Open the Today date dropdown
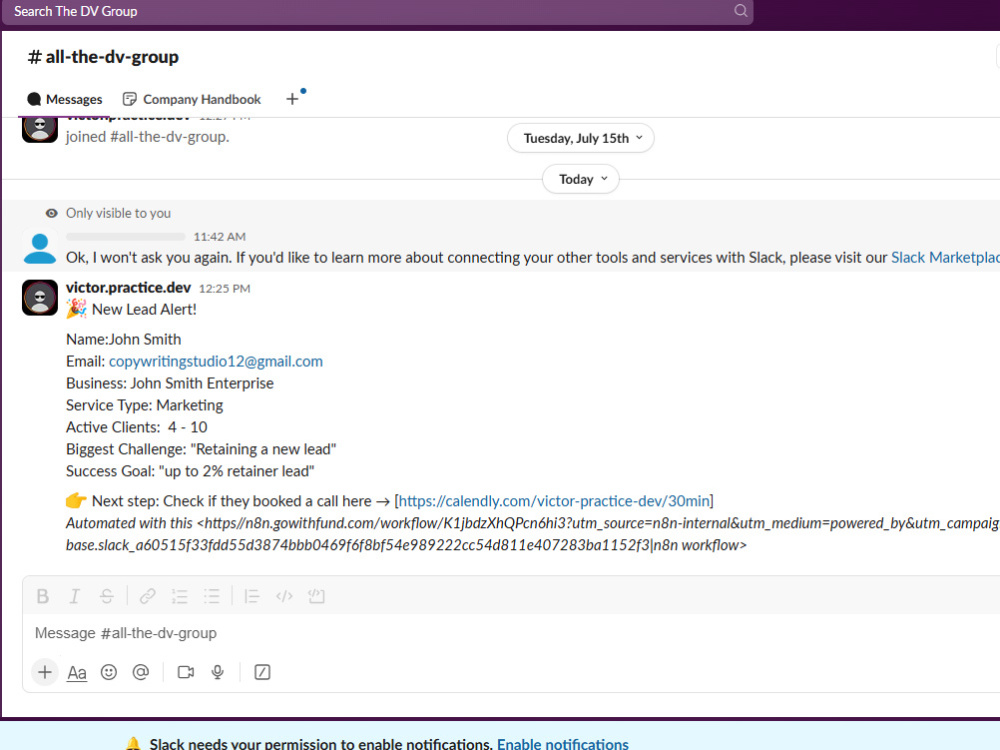Image resolution: width=1000 pixels, height=750 pixels. pos(580,179)
